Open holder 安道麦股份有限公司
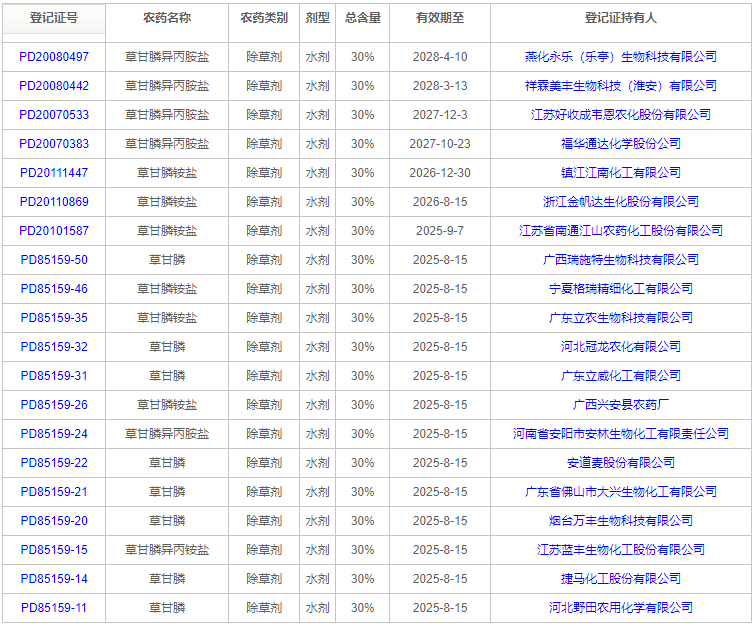Viewport: 756px width, 627px height. (621, 463)
